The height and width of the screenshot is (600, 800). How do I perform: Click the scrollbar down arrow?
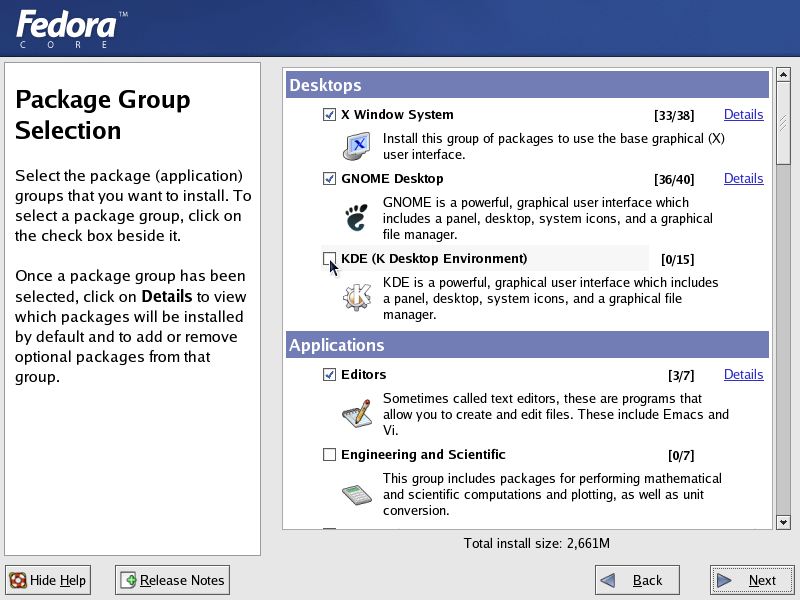click(783, 521)
